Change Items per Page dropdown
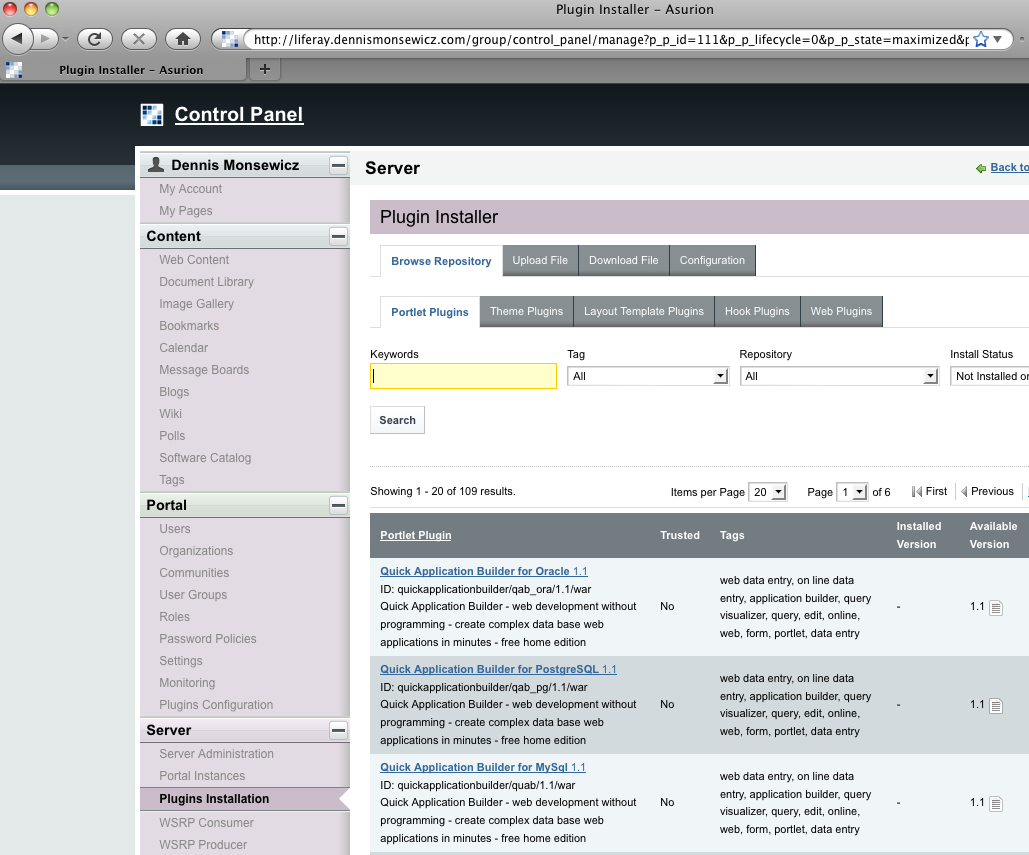This screenshot has width=1029, height=855. tap(769, 492)
